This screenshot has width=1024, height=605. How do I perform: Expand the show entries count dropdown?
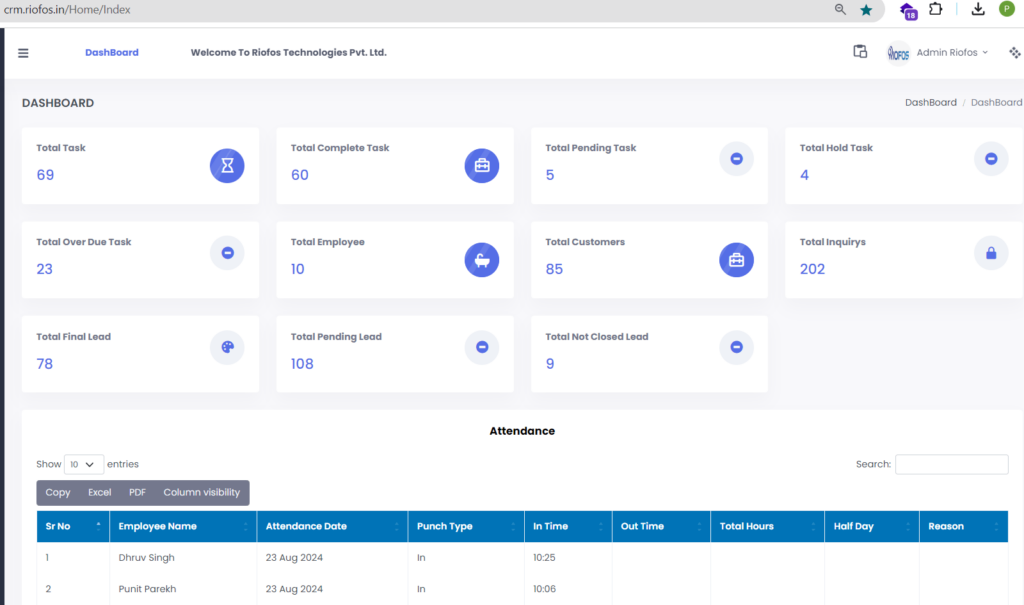[84, 464]
